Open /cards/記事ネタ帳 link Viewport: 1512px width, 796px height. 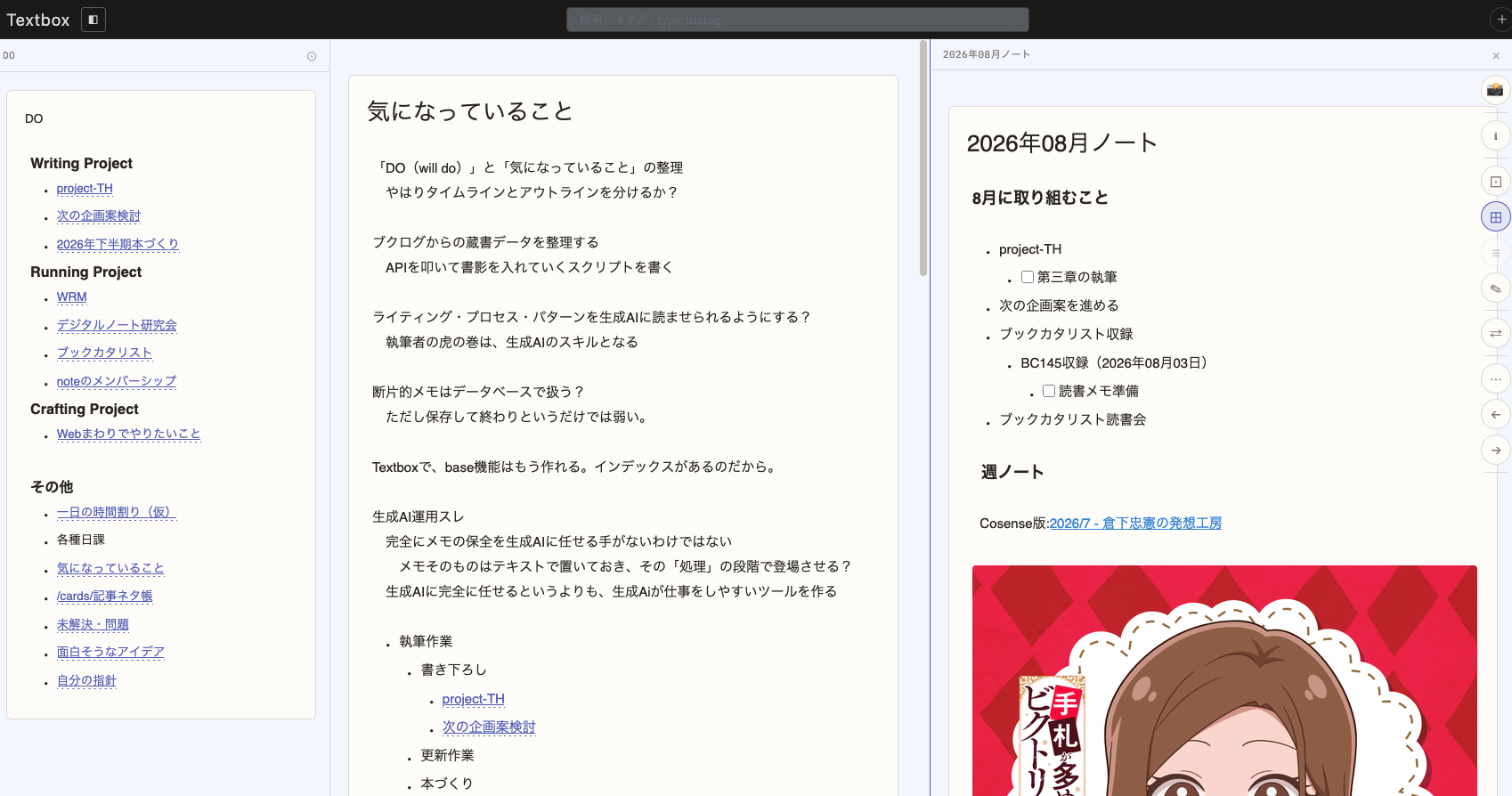tap(105, 597)
